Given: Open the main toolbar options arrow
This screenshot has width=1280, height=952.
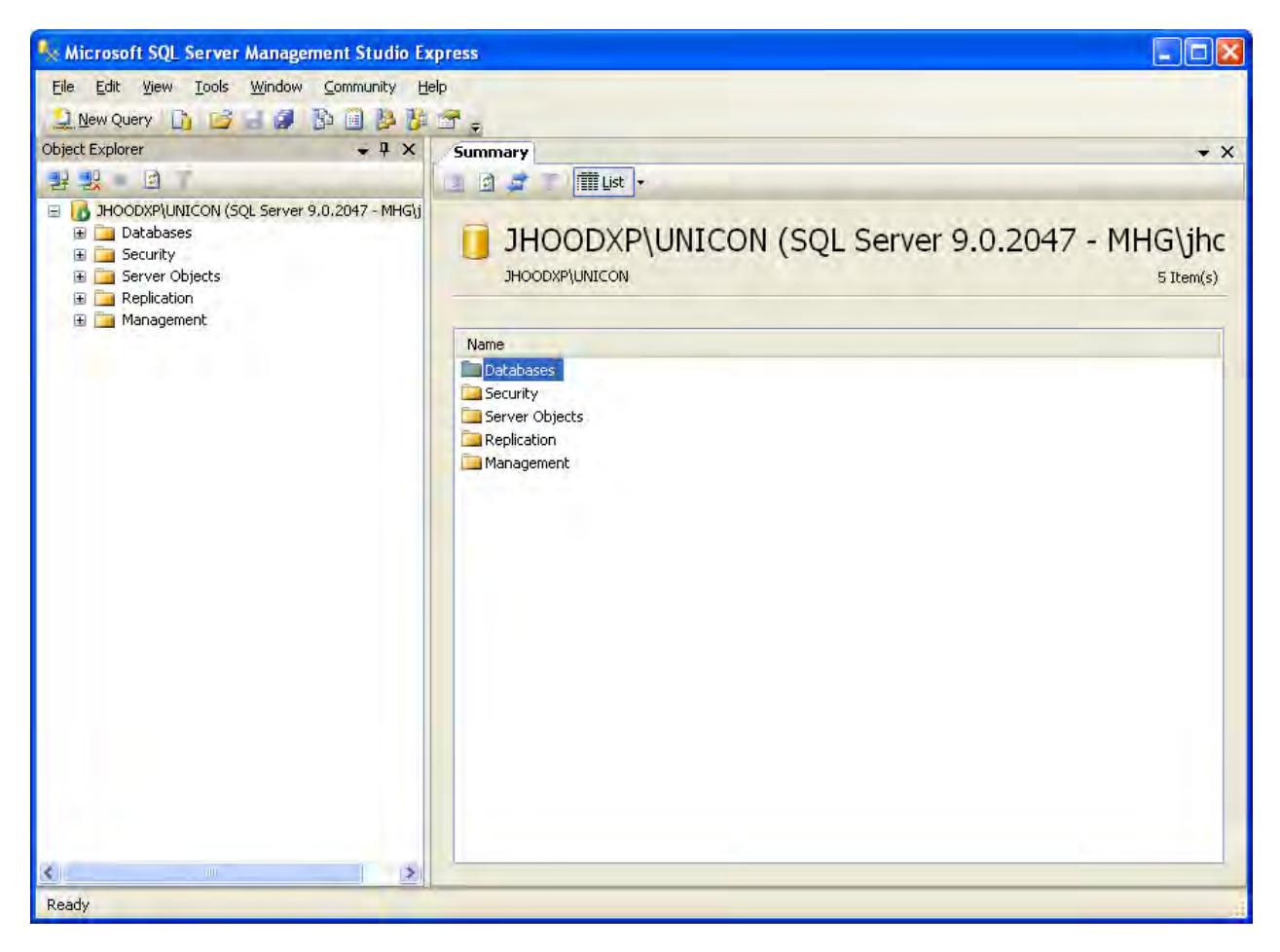Looking at the screenshot, I should 476,126.
